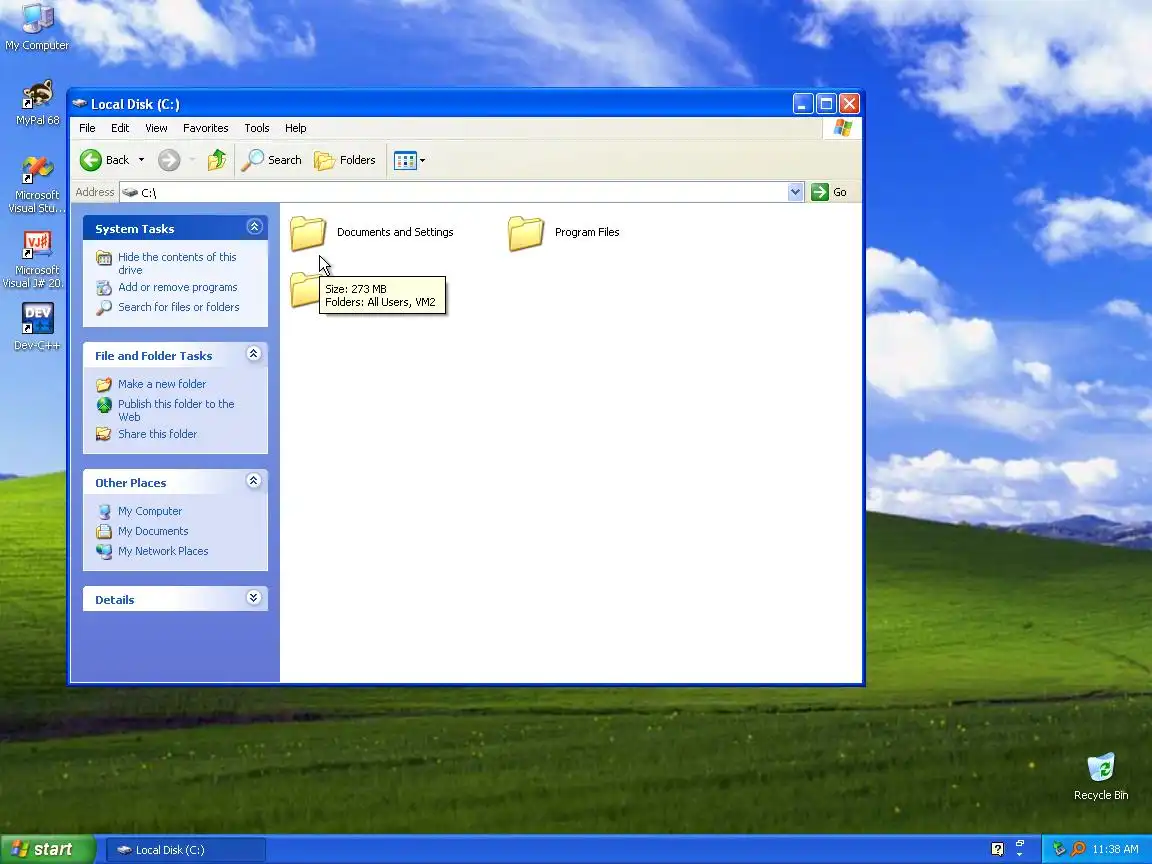Toggle the Folders pane button
This screenshot has width=1152, height=864.
(x=345, y=160)
